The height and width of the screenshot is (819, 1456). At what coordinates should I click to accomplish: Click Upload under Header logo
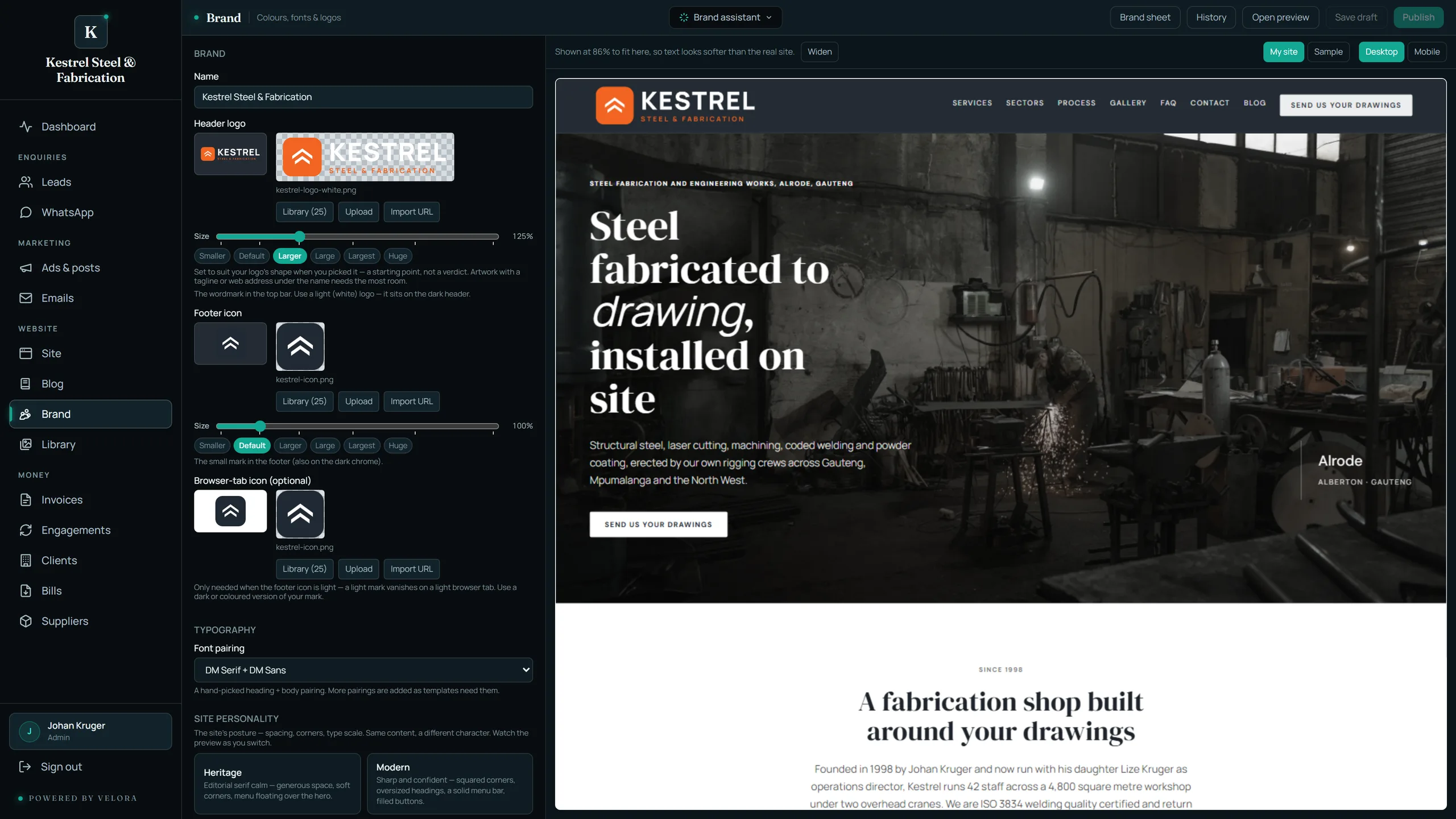(x=359, y=212)
